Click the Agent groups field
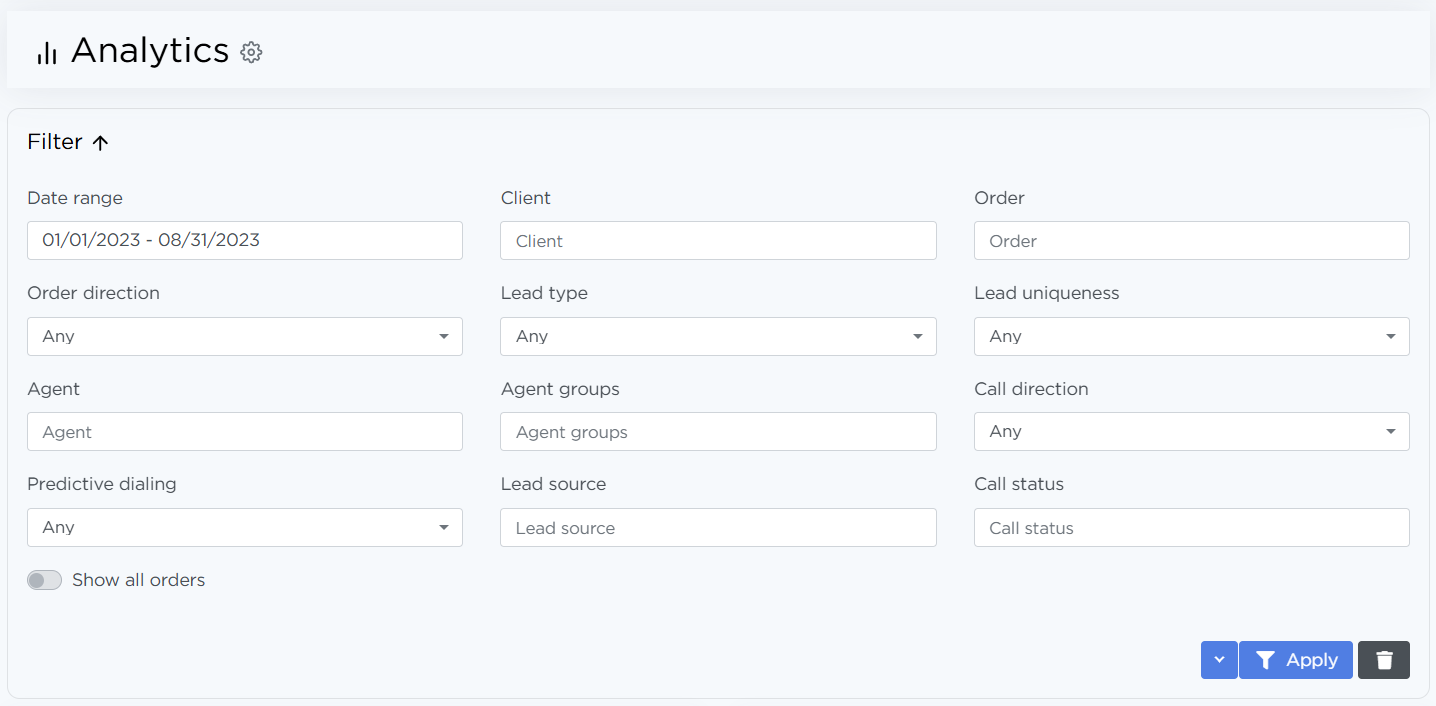This screenshot has width=1436, height=706. click(x=718, y=432)
